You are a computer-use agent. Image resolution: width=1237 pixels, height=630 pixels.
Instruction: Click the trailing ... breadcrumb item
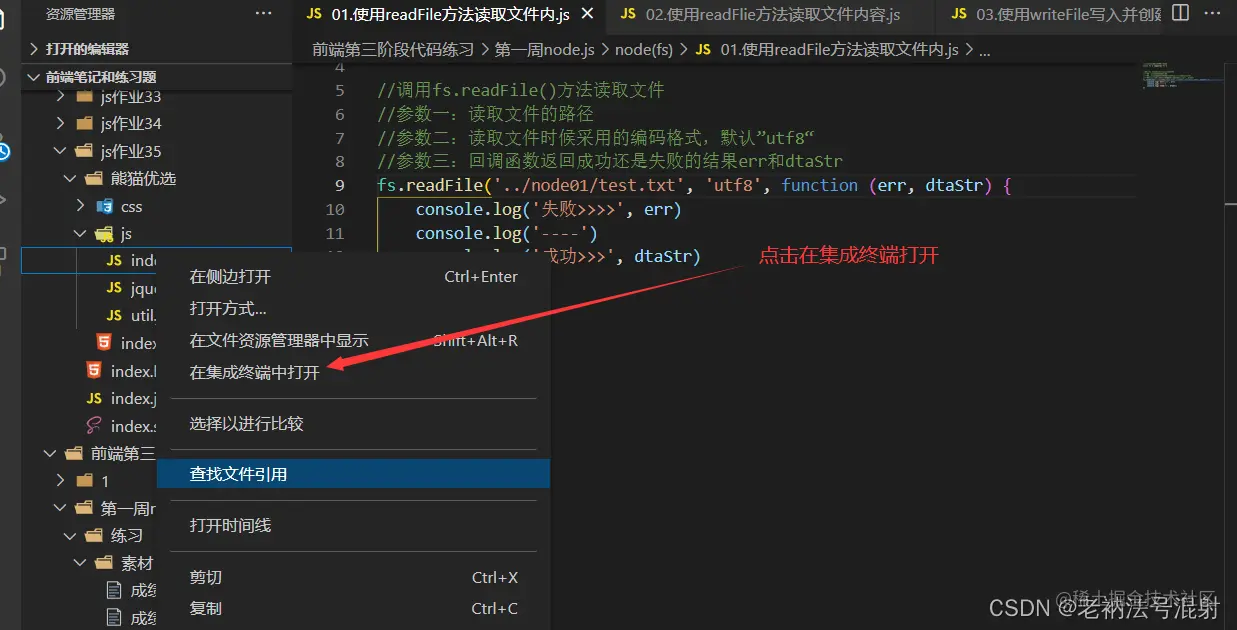point(985,49)
